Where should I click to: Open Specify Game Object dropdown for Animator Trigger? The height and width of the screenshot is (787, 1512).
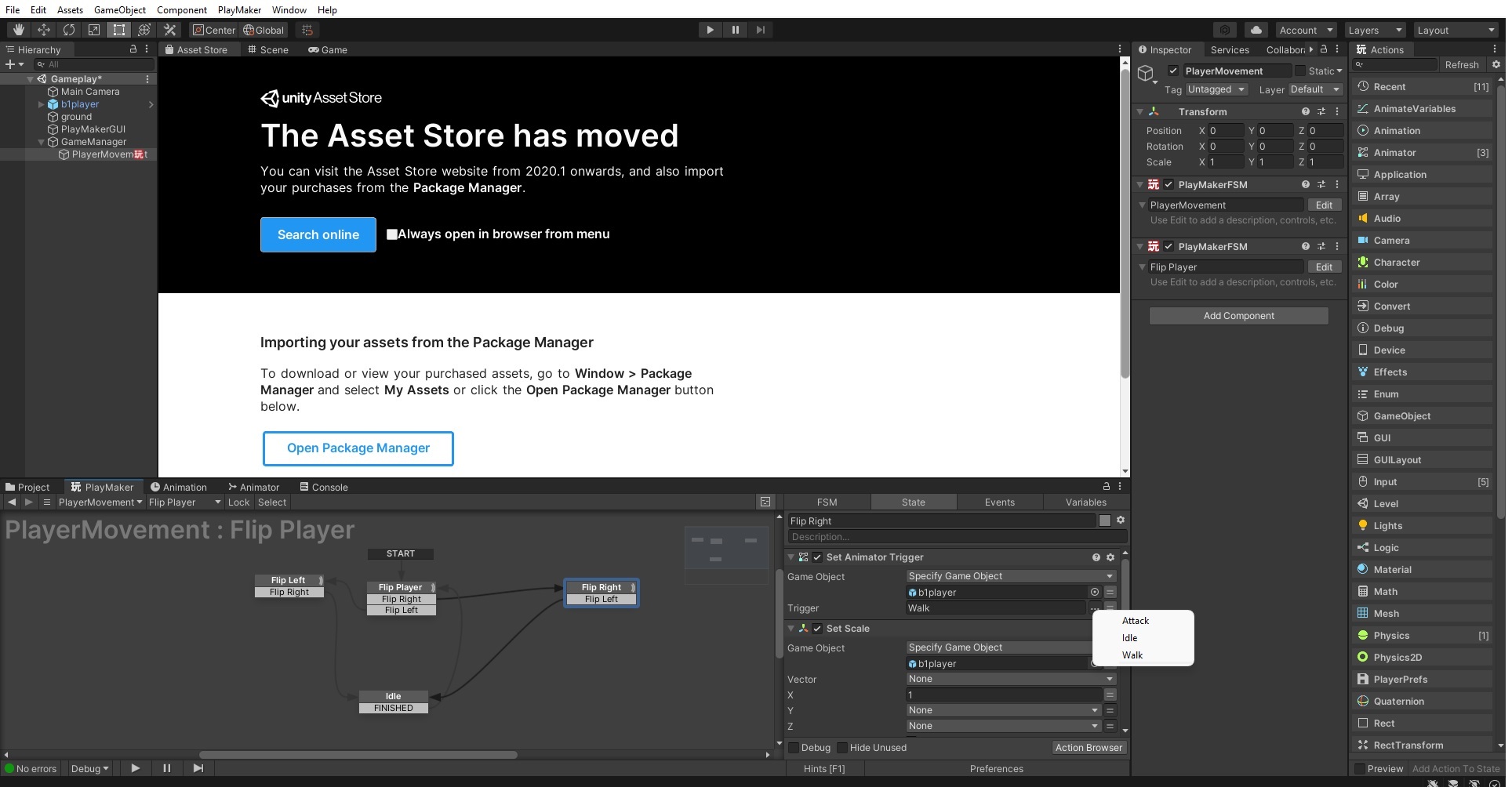point(1011,576)
